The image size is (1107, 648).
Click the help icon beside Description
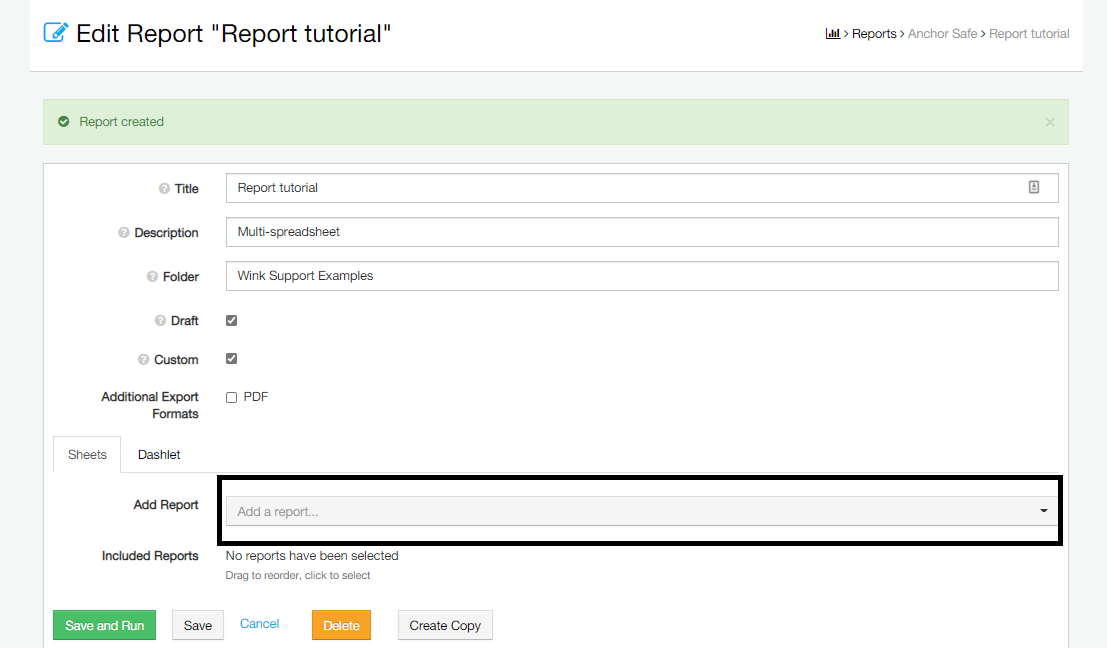[124, 232]
